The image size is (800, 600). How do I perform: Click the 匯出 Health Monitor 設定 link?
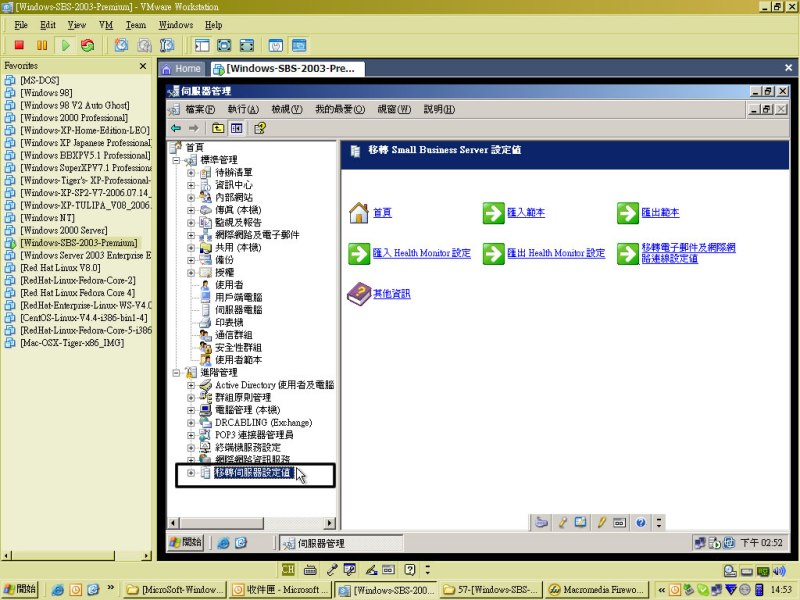(556, 253)
